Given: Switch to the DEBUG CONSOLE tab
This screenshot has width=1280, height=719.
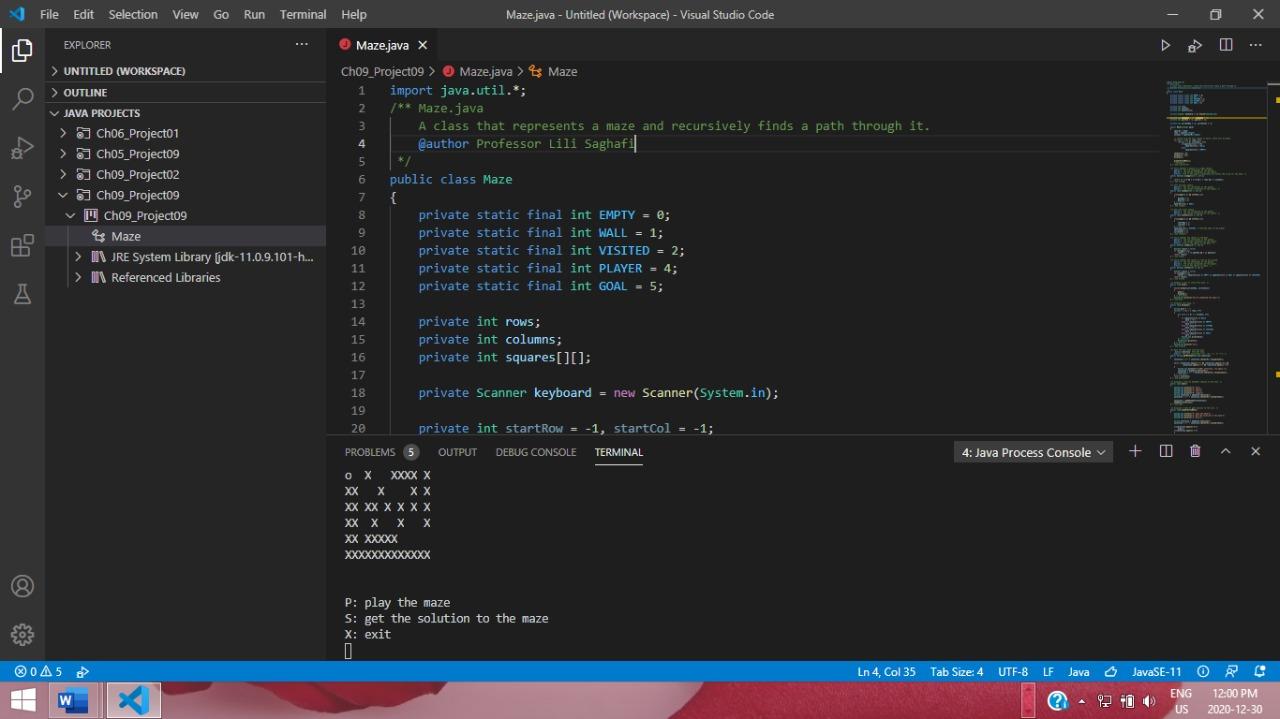Looking at the screenshot, I should point(536,452).
